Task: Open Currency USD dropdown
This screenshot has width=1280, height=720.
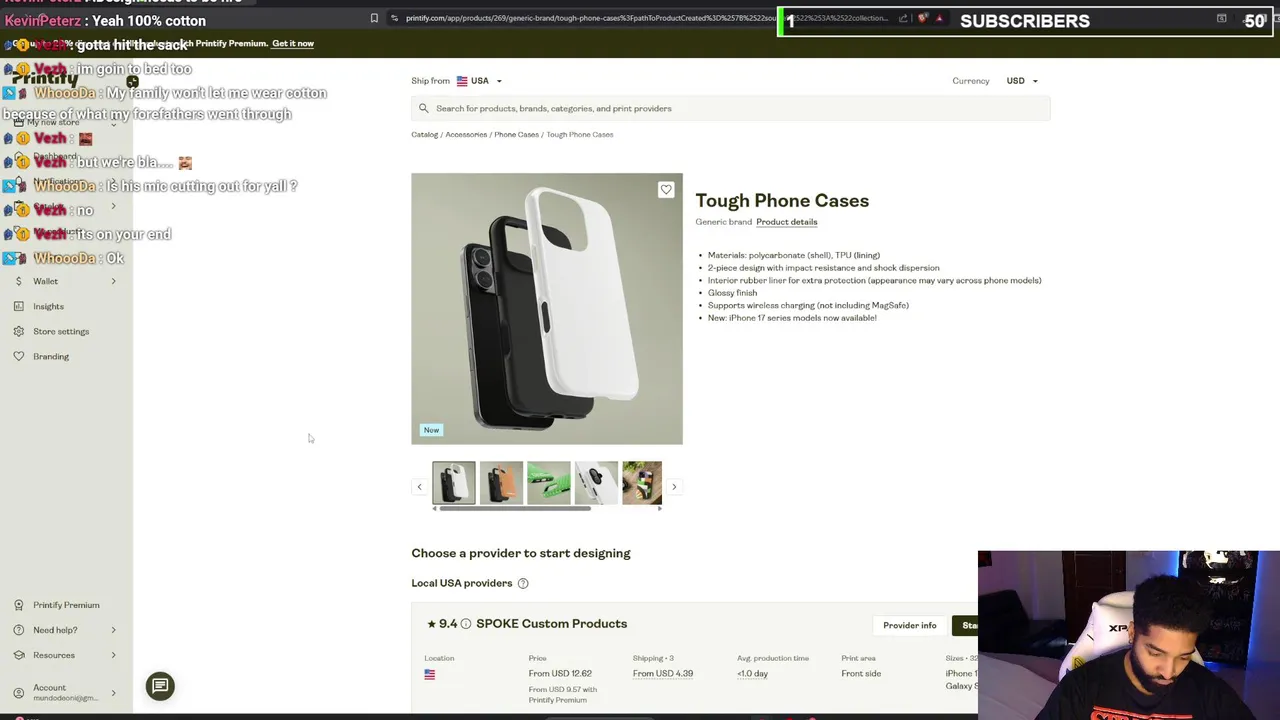Action: click(x=1022, y=81)
